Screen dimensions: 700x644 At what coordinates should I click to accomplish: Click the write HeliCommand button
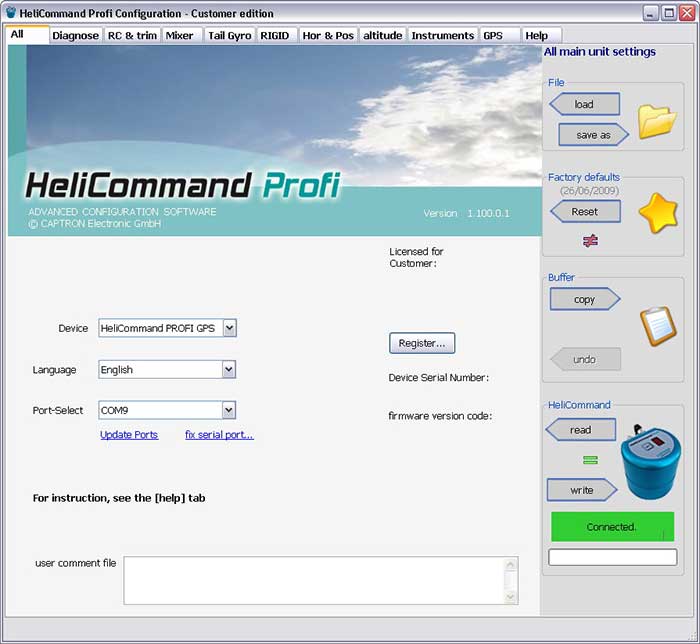pyautogui.click(x=582, y=490)
